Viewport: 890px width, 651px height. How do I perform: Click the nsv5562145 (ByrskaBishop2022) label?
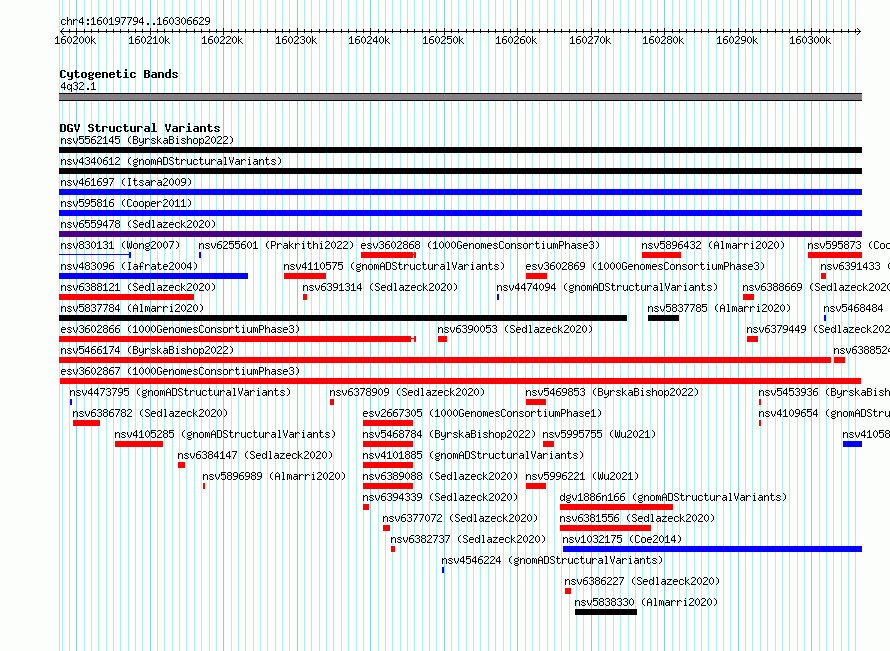147,140
